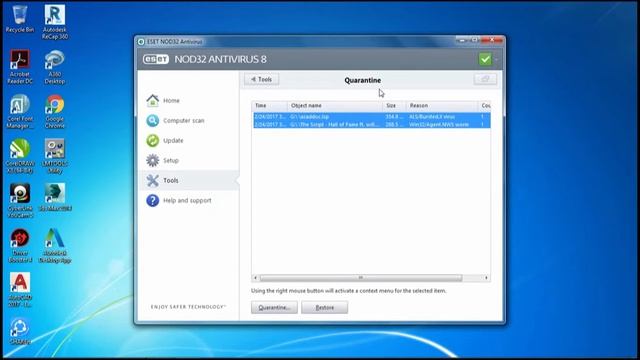Go back to Tools page
Image resolution: width=640 pixels, height=360 pixels.
[x=262, y=79]
